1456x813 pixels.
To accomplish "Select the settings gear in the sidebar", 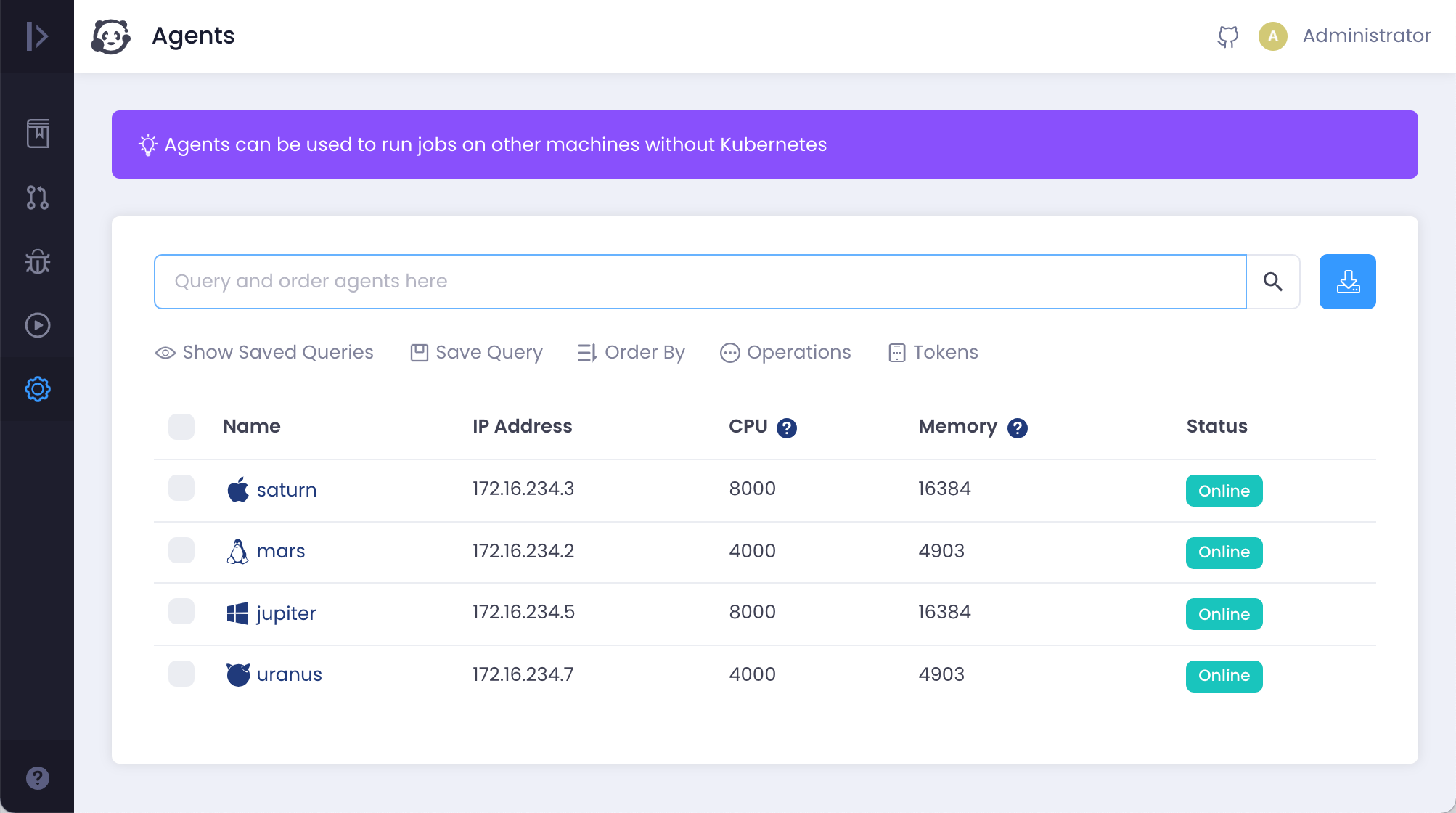I will pyautogui.click(x=37, y=388).
